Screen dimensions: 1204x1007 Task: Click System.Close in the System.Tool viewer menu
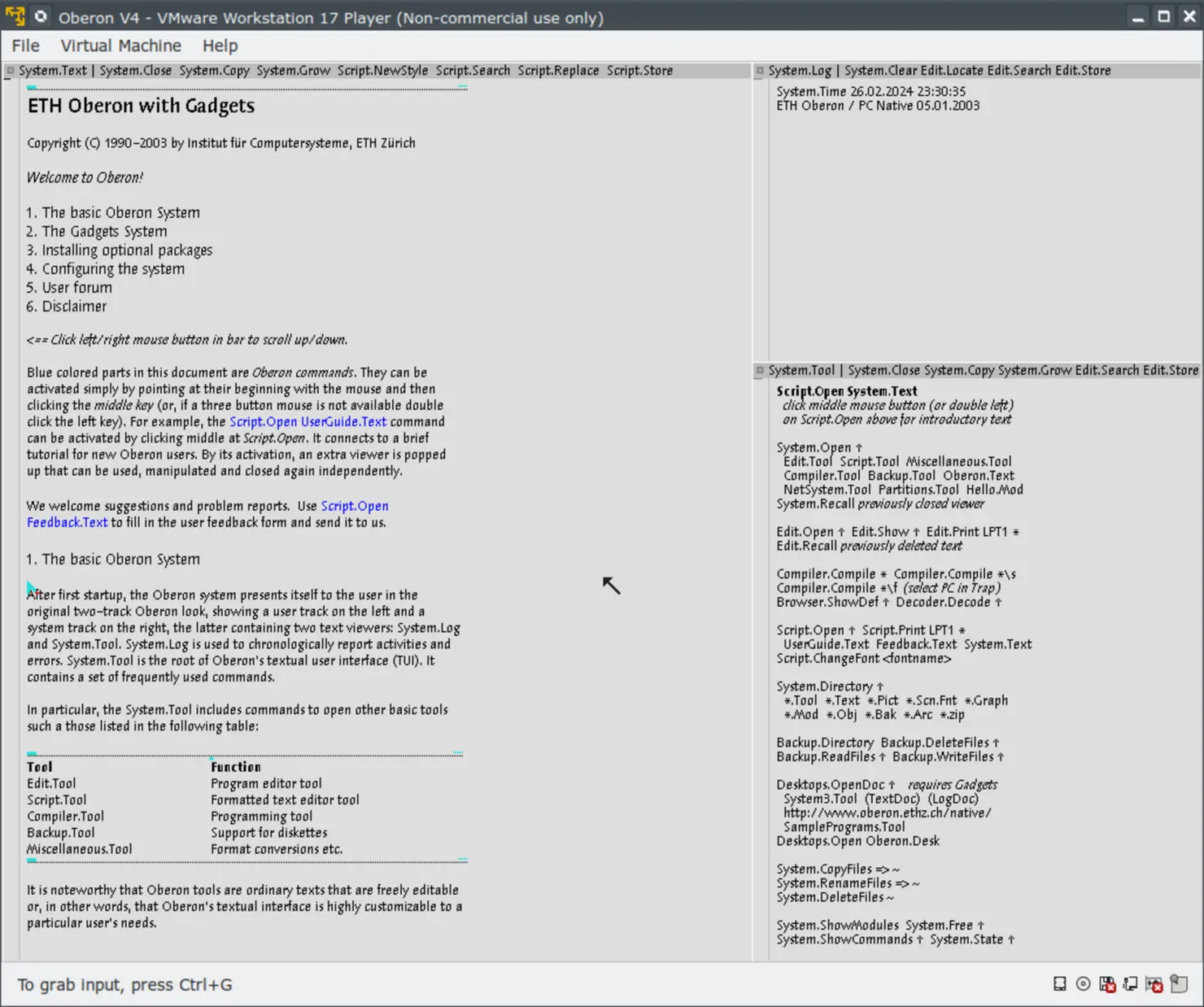(884, 370)
